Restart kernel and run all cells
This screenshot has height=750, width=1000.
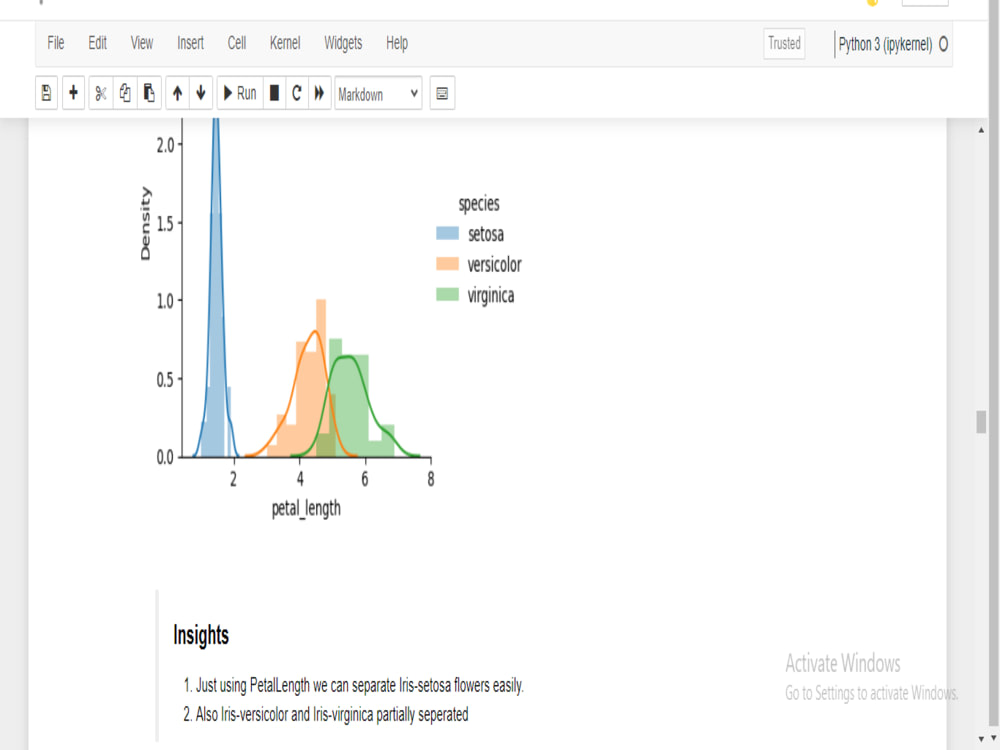(x=319, y=92)
